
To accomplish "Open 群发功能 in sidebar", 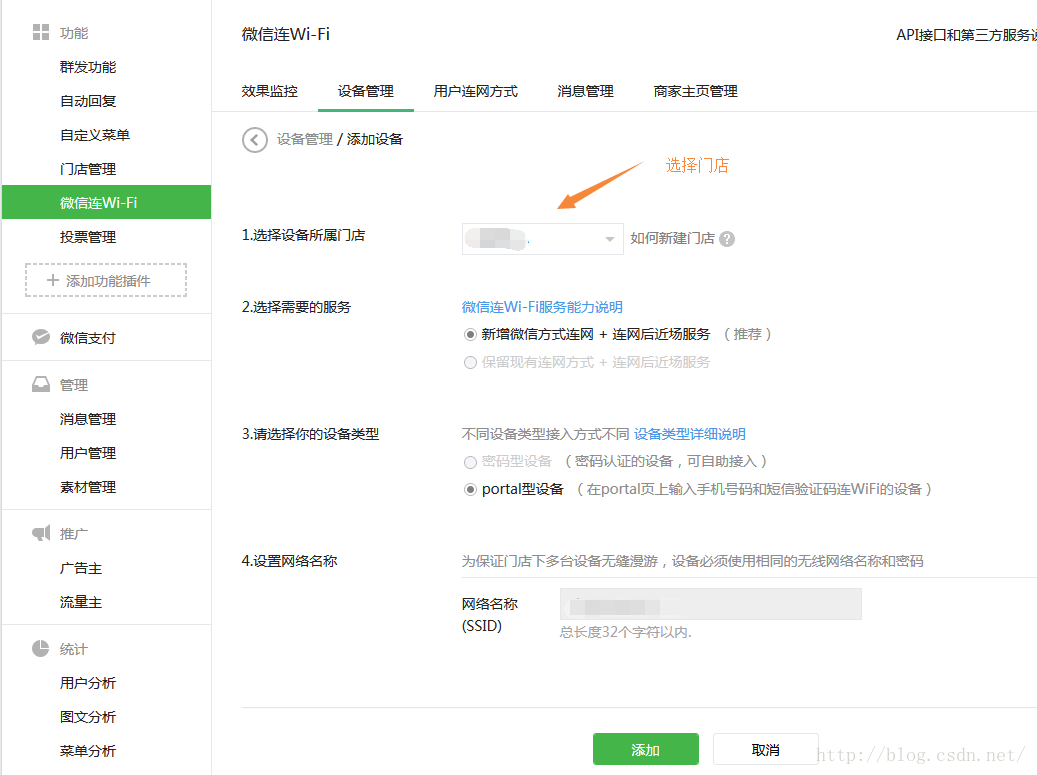I will point(88,67).
